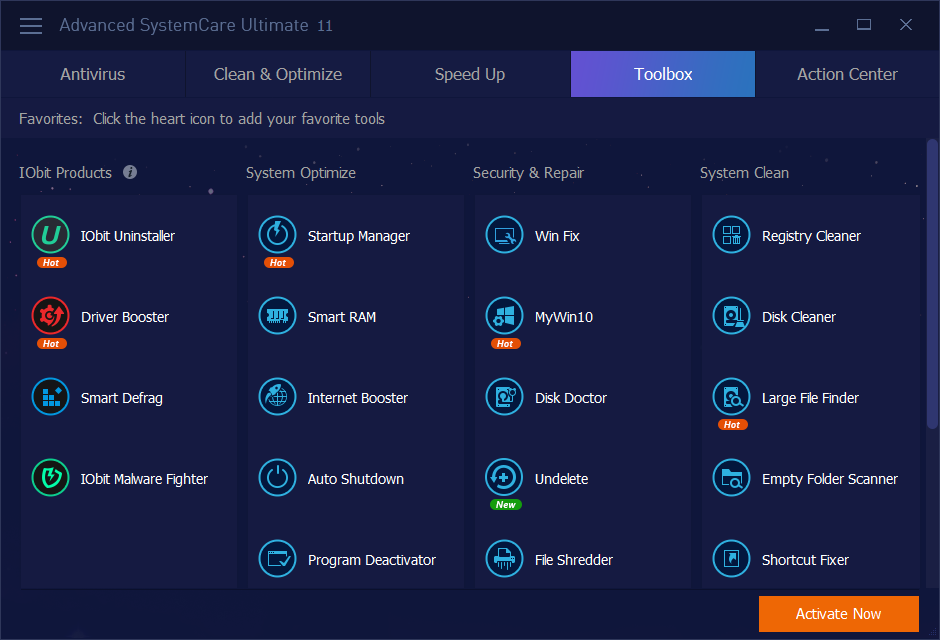Open the Undelete recovery icon
This screenshot has width=940, height=640.
tap(504, 478)
